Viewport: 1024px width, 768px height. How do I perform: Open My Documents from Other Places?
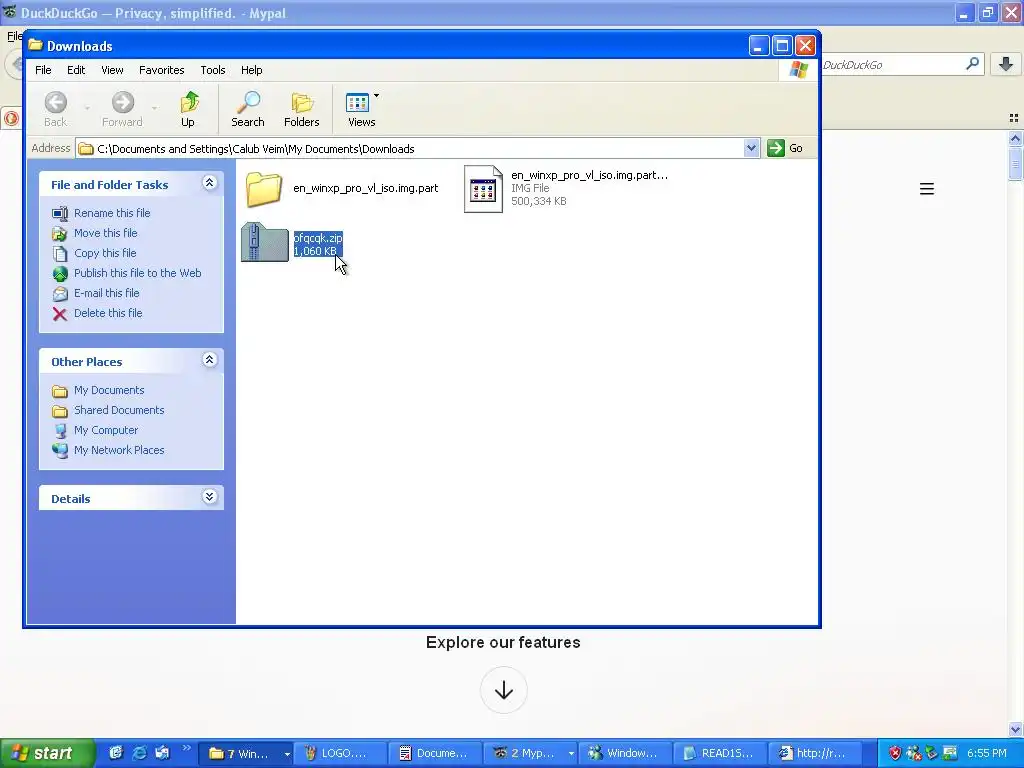click(x=109, y=390)
